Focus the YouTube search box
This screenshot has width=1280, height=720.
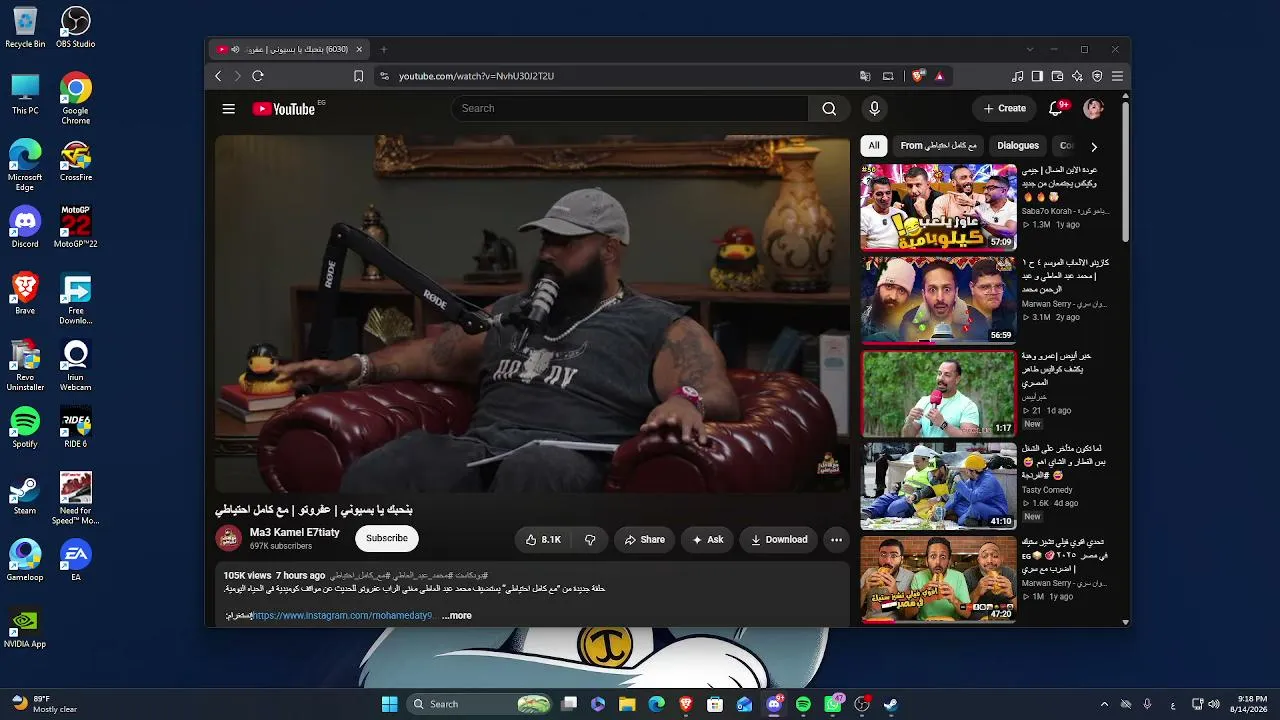point(630,109)
